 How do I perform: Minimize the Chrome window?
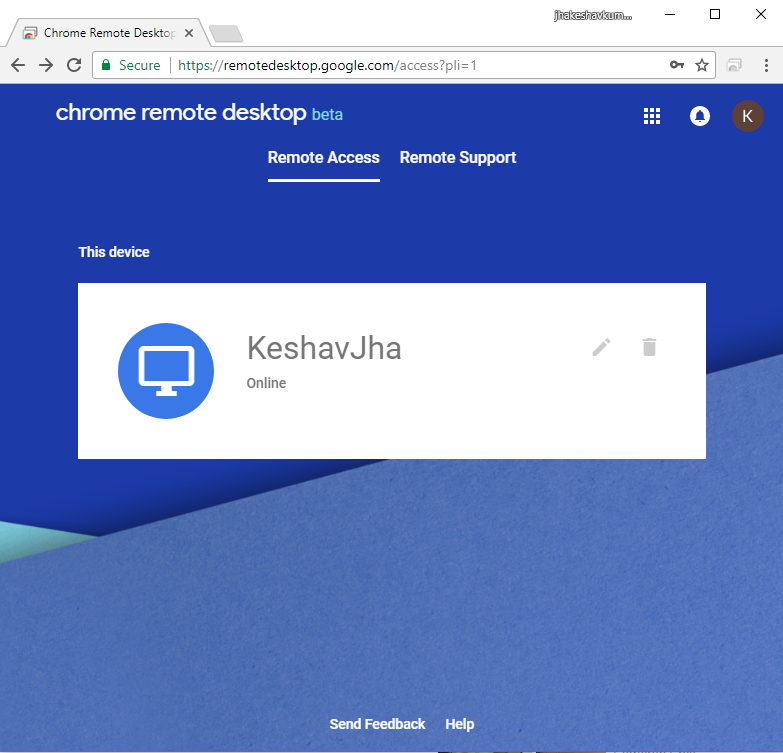tap(670, 14)
